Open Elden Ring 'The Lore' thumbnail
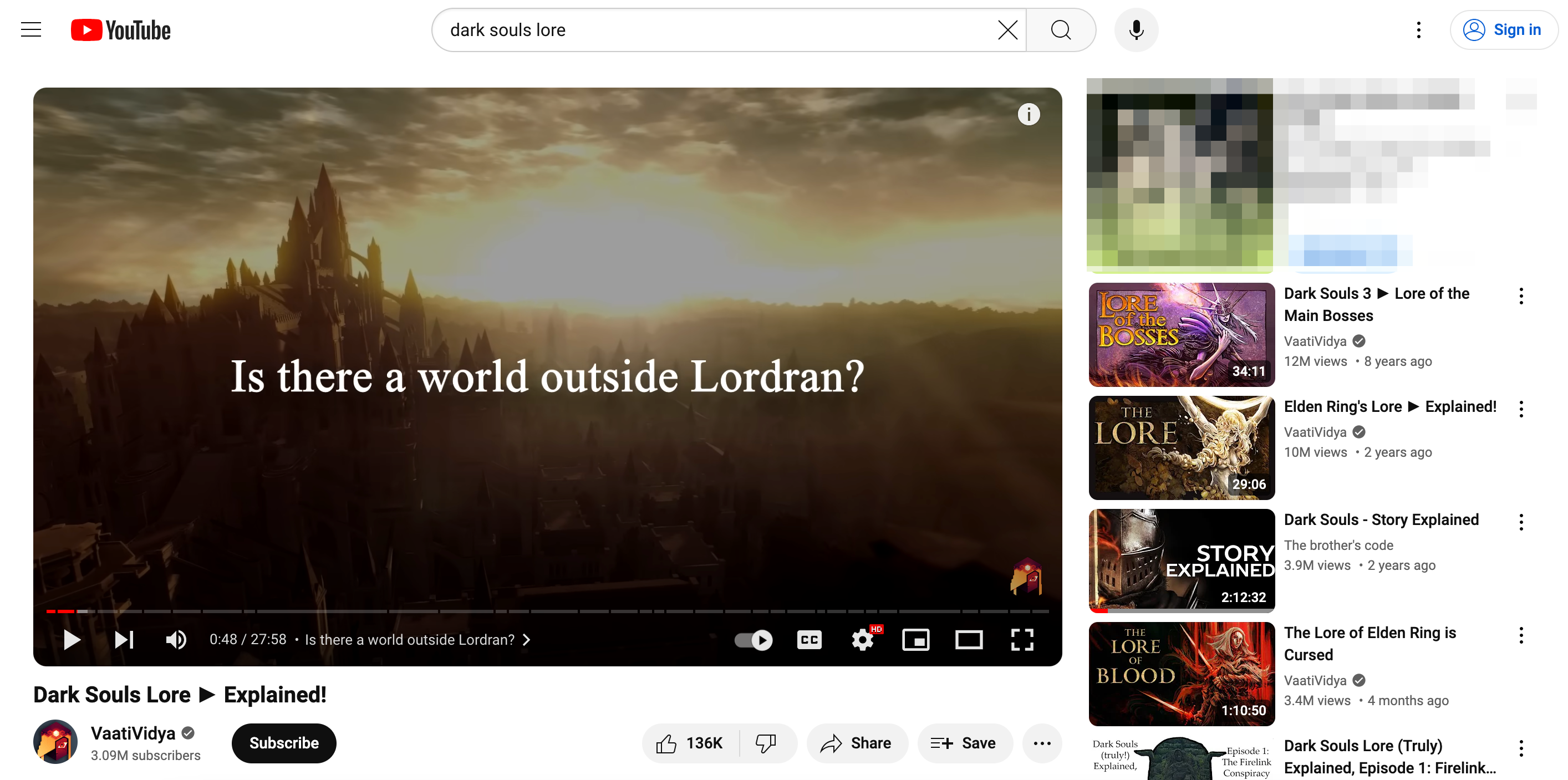Viewport: 1568px width, 780px height. point(1182,448)
